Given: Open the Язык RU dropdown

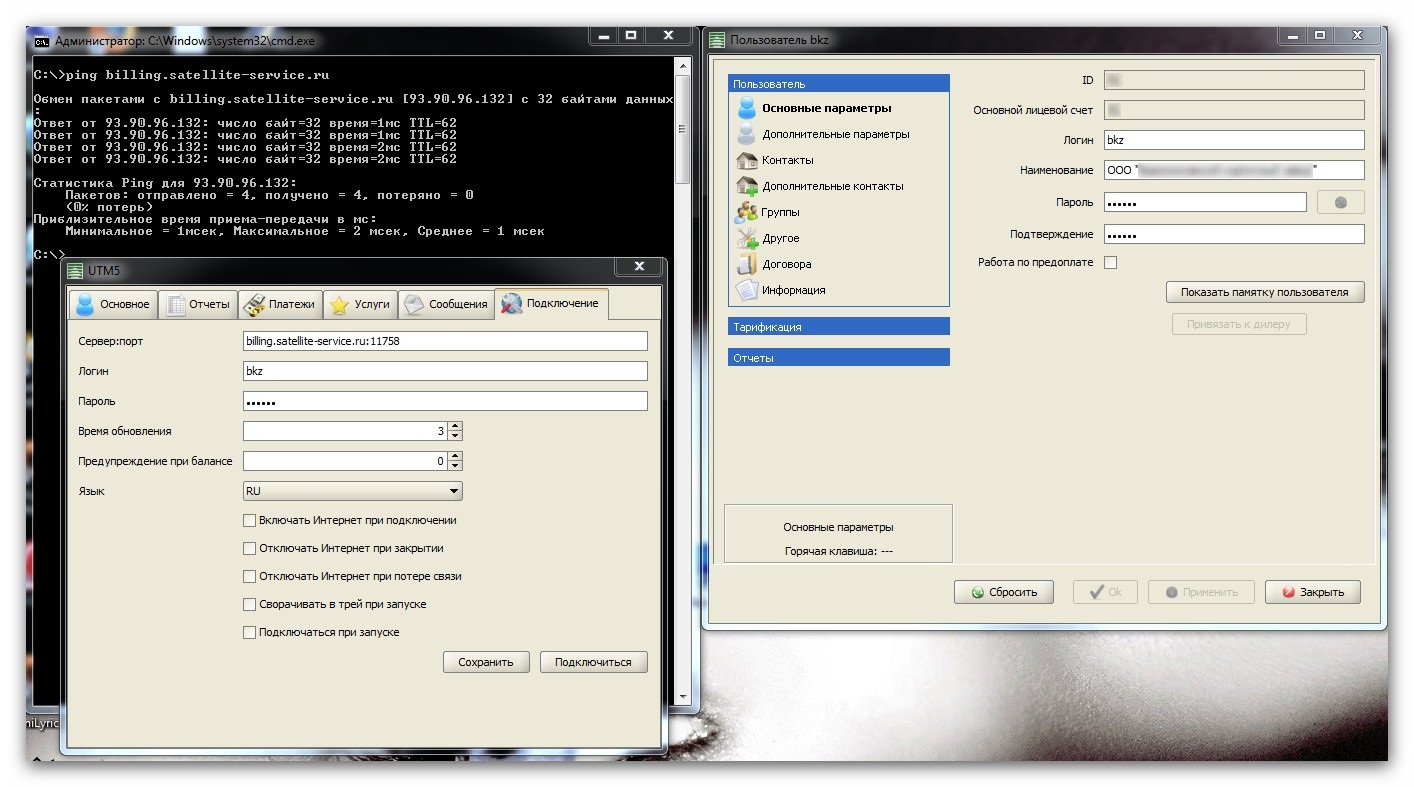Looking at the screenshot, I should 352,491.
